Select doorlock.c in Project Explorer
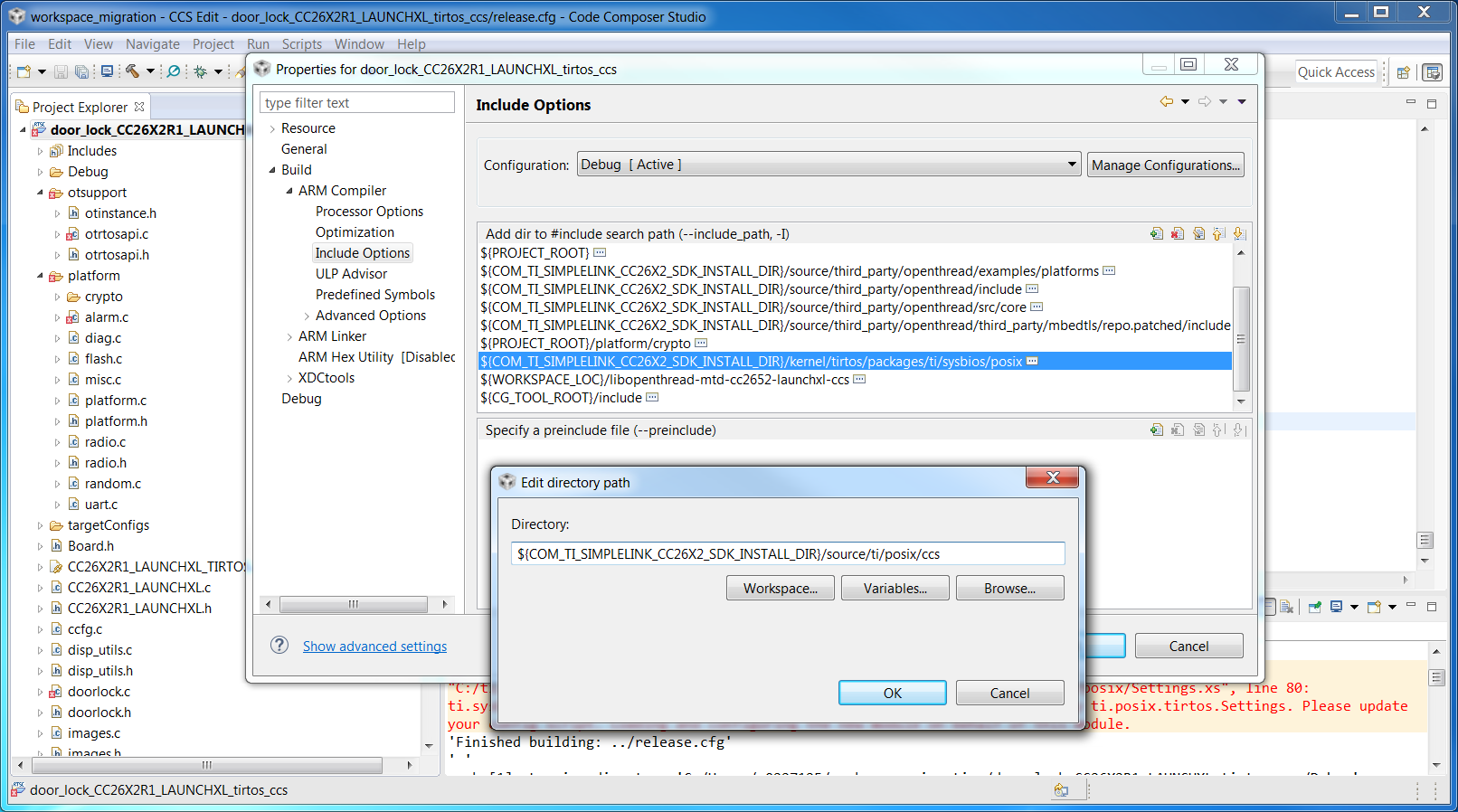The width and height of the screenshot is (1458, 812). point(99,692)
